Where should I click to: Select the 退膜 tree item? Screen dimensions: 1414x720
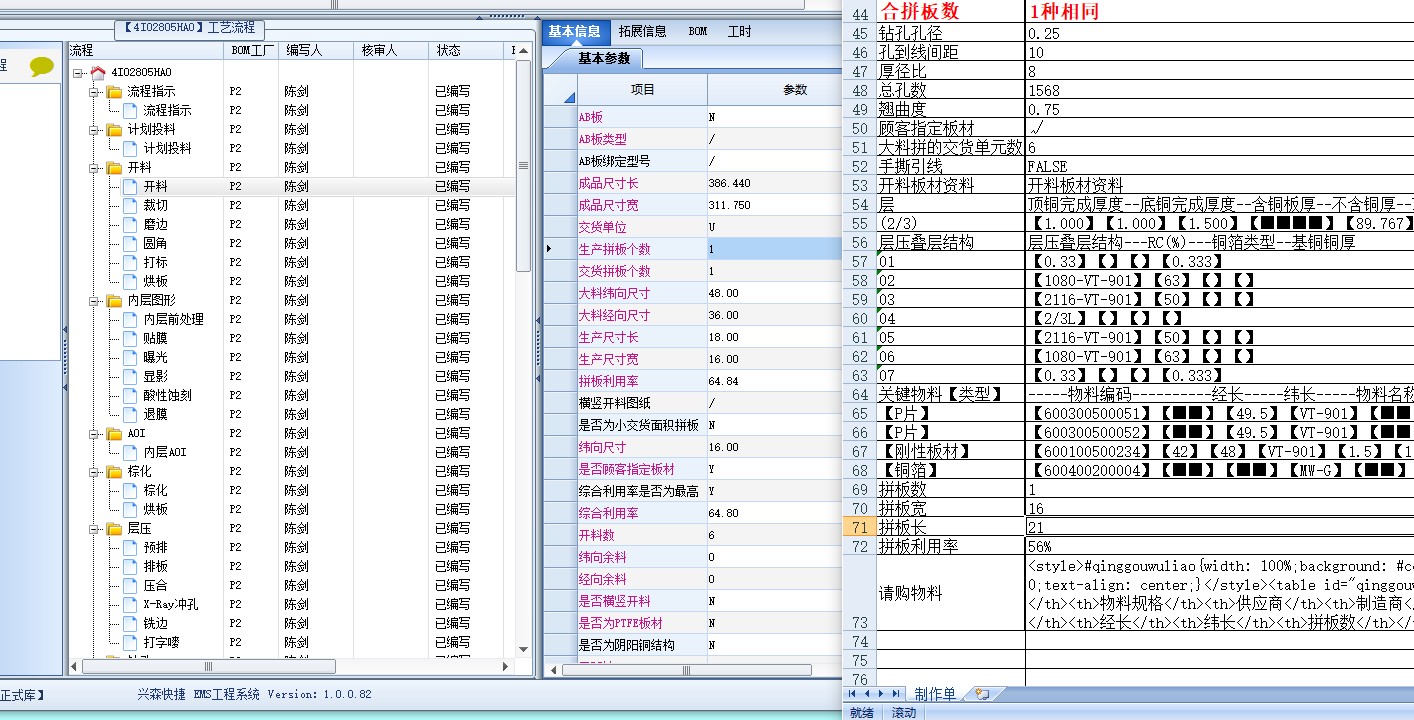155,414
